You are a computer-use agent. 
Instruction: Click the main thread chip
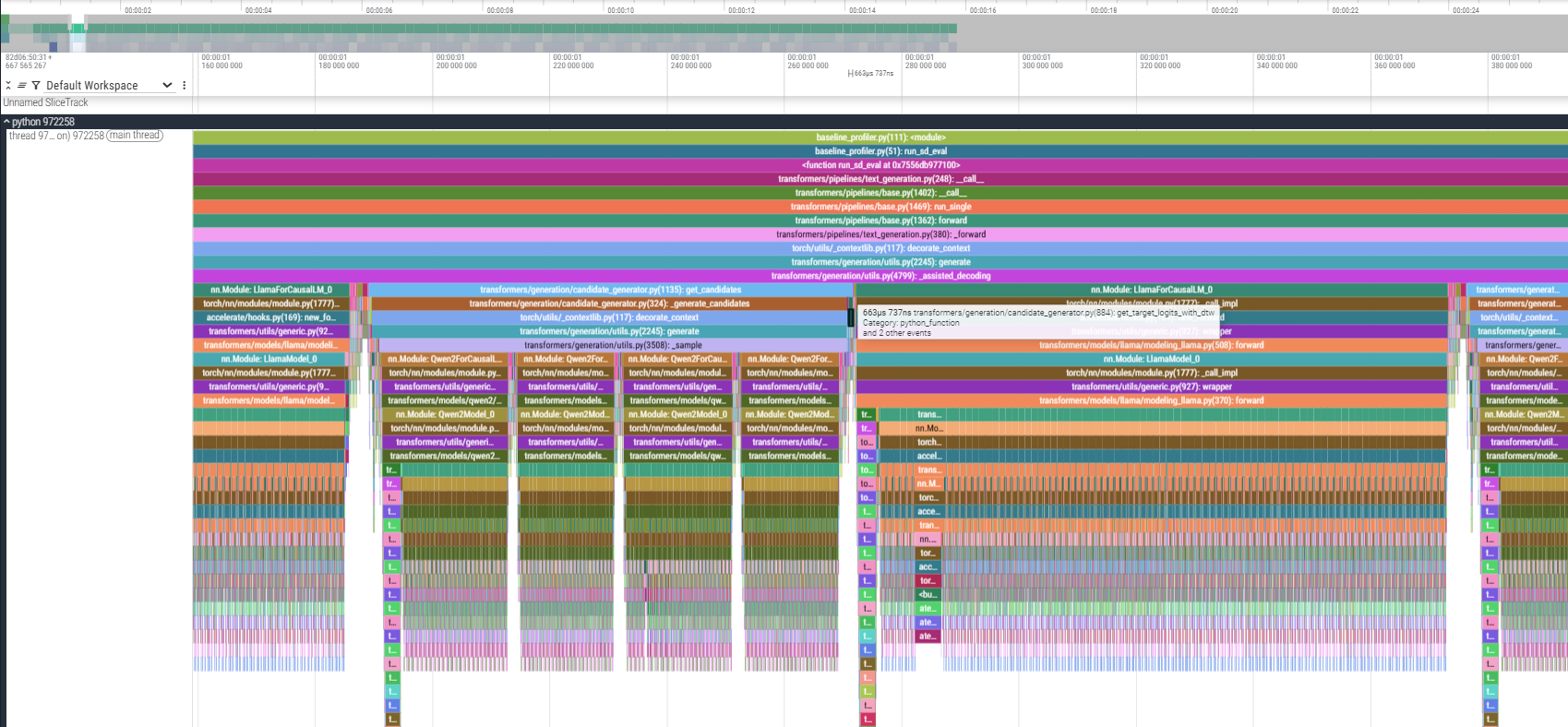pyautogui.click(x=135, y=136)
